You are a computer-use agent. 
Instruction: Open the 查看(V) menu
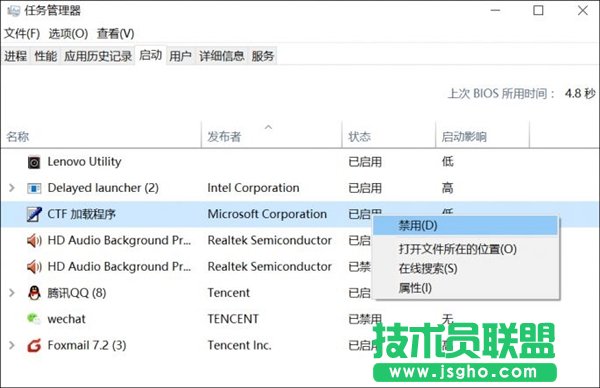[x=115, y=34]
